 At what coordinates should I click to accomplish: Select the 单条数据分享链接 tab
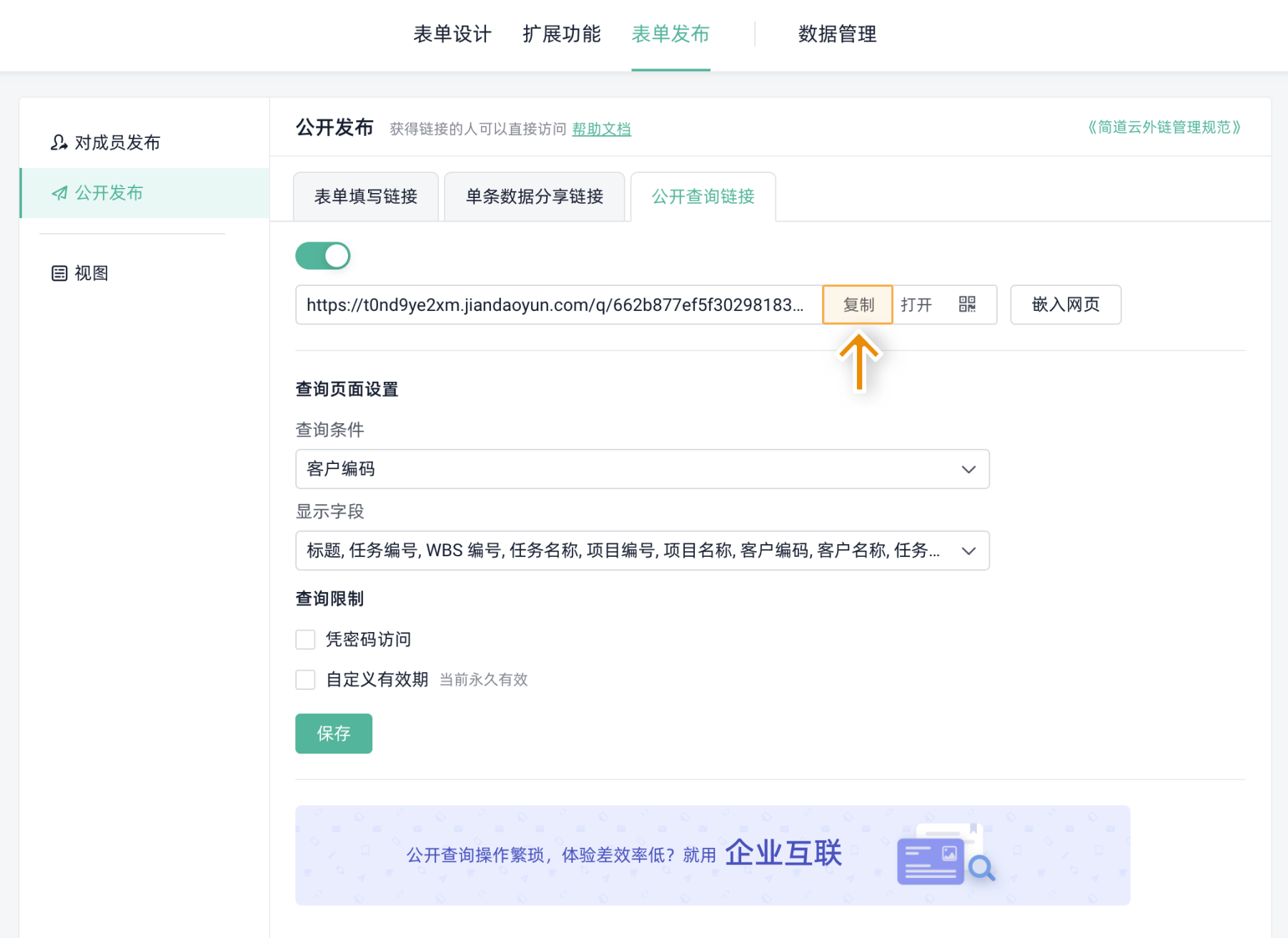click(535, 197)
